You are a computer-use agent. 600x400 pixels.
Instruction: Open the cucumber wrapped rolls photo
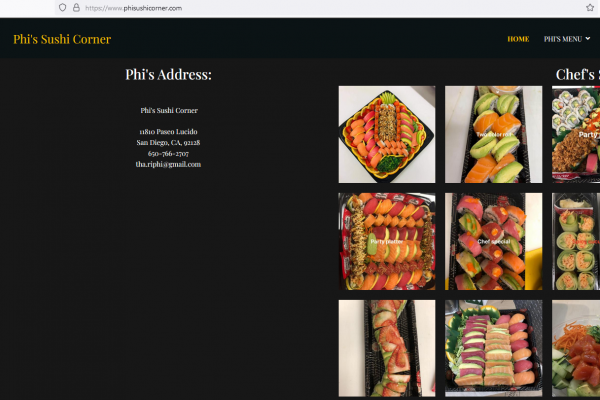(576, 242)
